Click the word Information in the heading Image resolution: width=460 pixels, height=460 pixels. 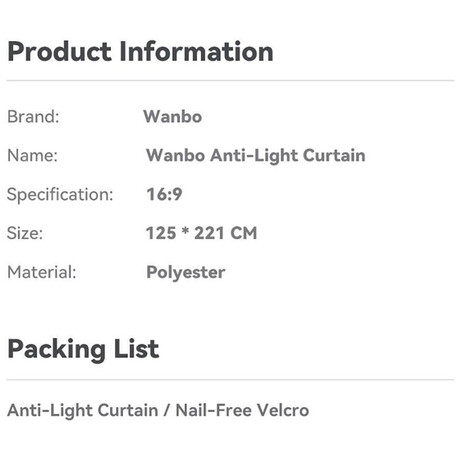[197, 52]
